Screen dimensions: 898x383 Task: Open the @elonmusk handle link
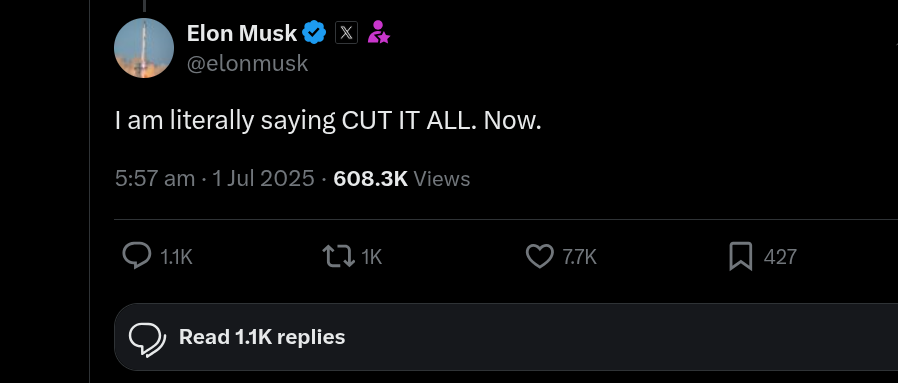[247, 64]
